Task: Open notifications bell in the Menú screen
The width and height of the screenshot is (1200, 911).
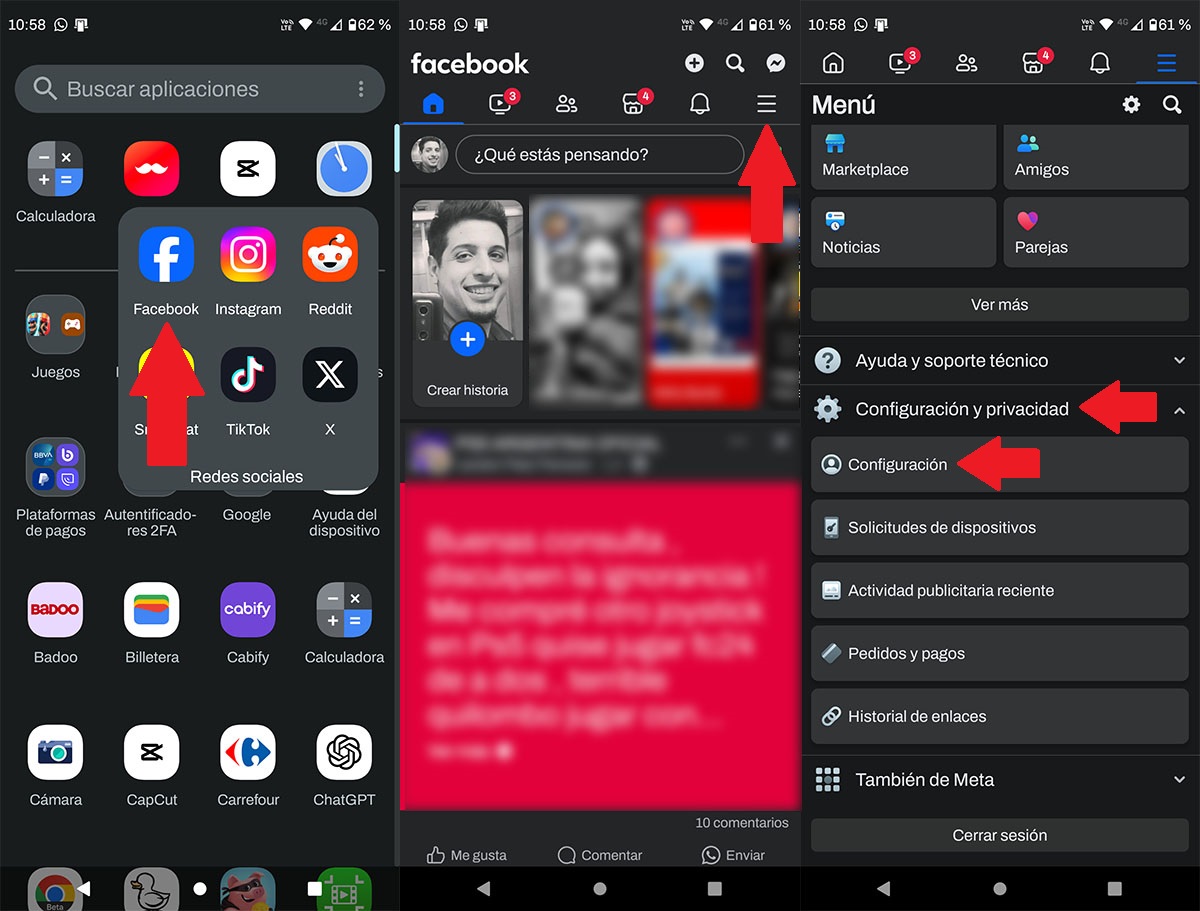Action: (1100, 63)
